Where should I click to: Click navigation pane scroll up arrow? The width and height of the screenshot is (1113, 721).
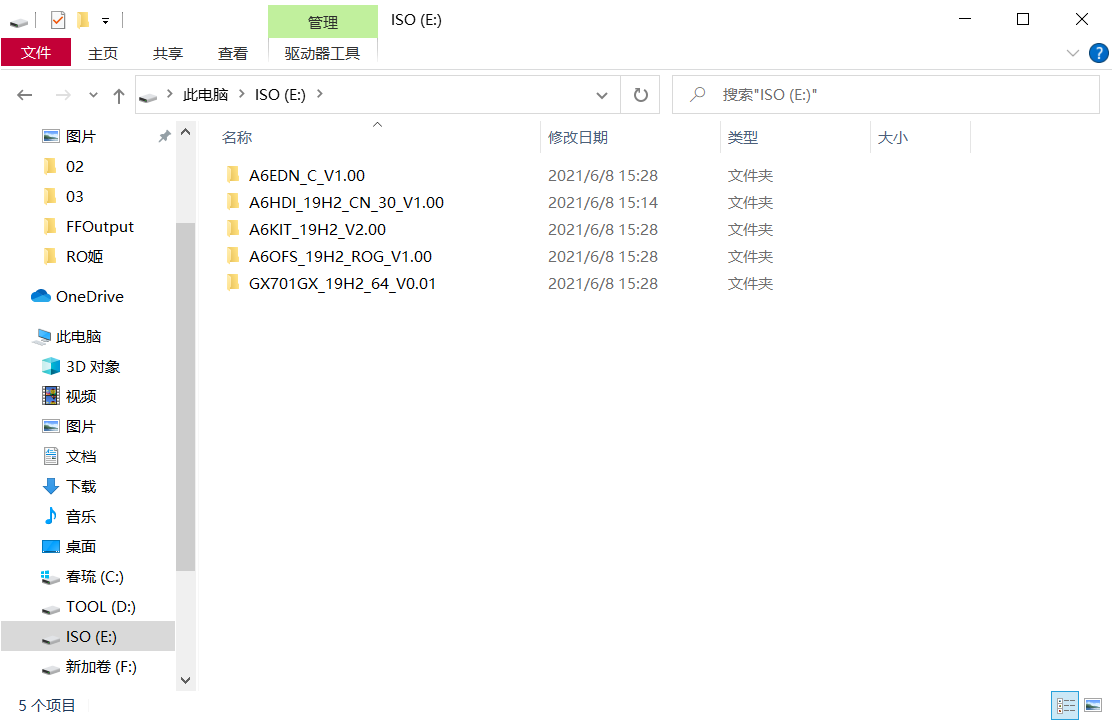185,132
